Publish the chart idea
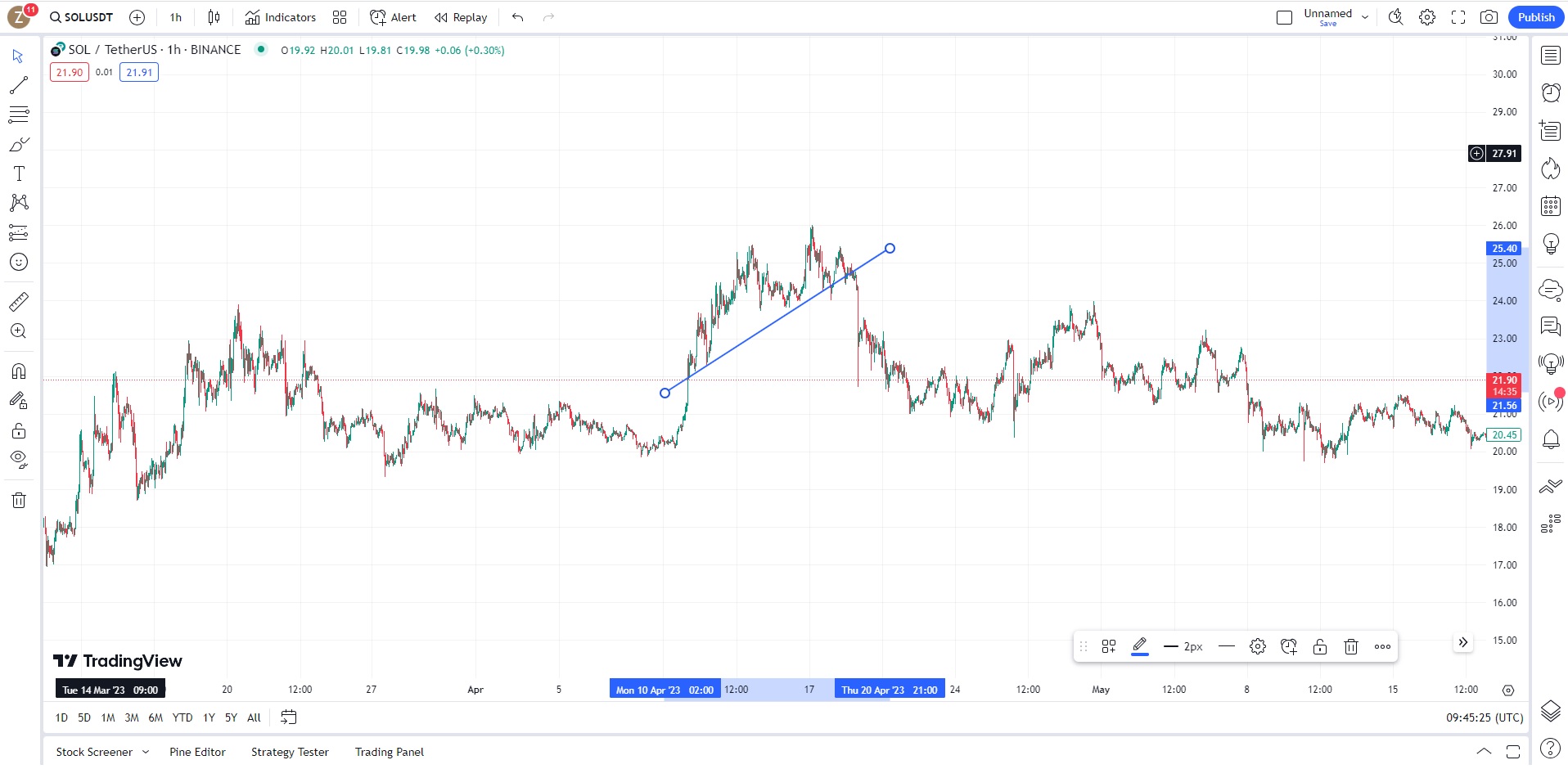Screen dimensions: 1568x769 coord(1536,17)
